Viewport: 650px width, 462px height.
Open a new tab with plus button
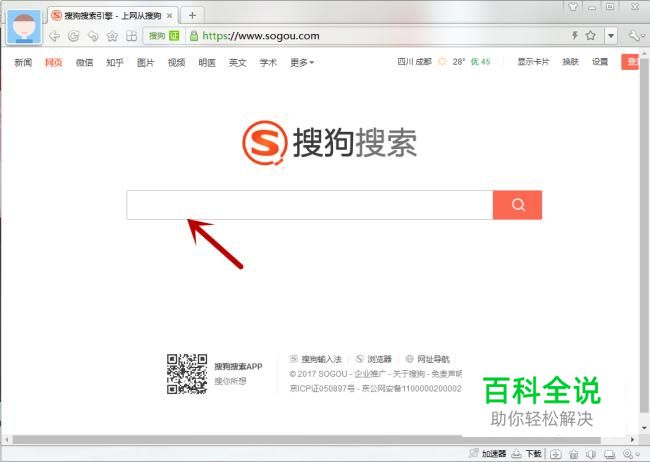(192, 15)
